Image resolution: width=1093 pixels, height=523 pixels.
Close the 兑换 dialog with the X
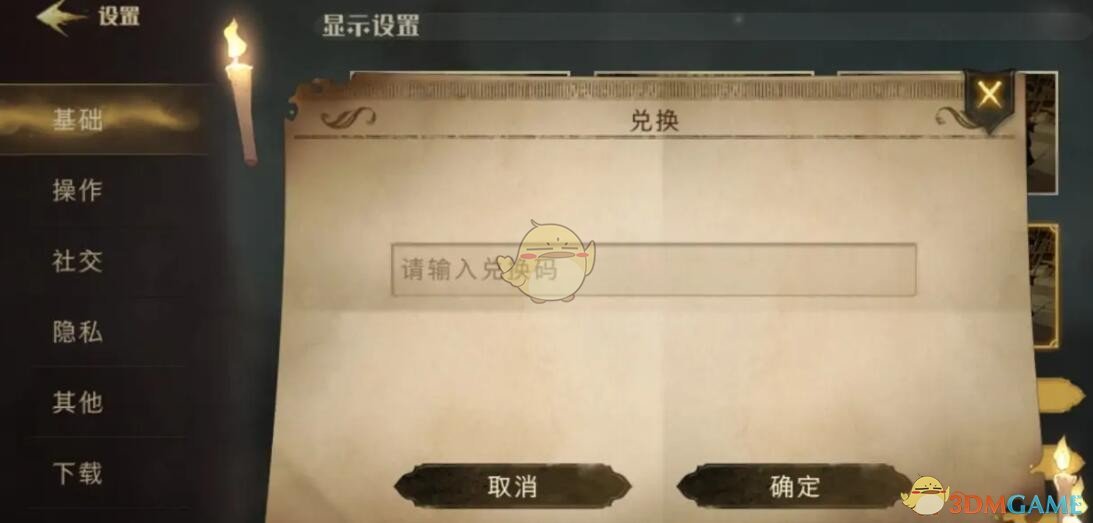989,95
